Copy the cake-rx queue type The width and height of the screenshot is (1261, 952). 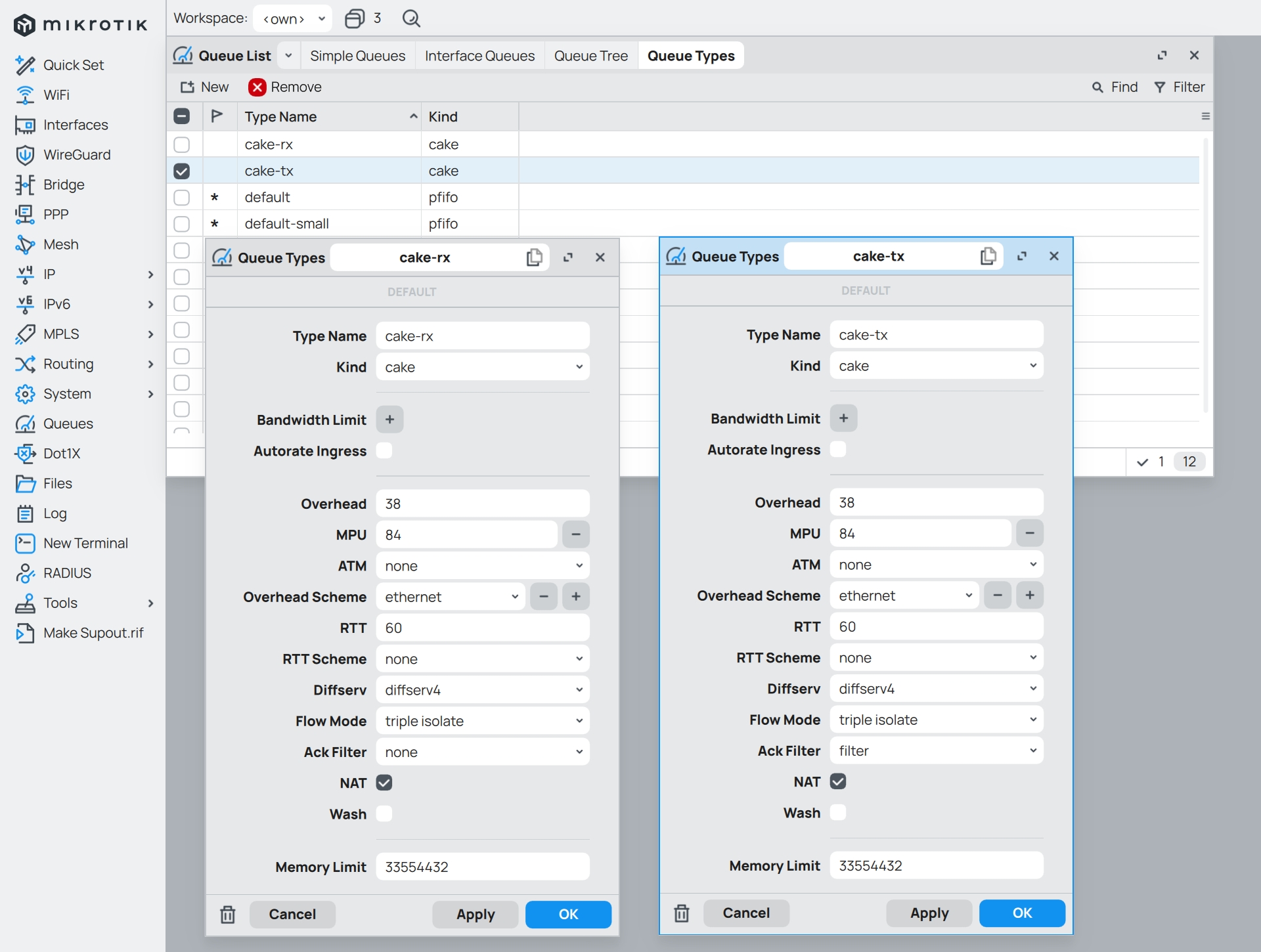[535, 257]
